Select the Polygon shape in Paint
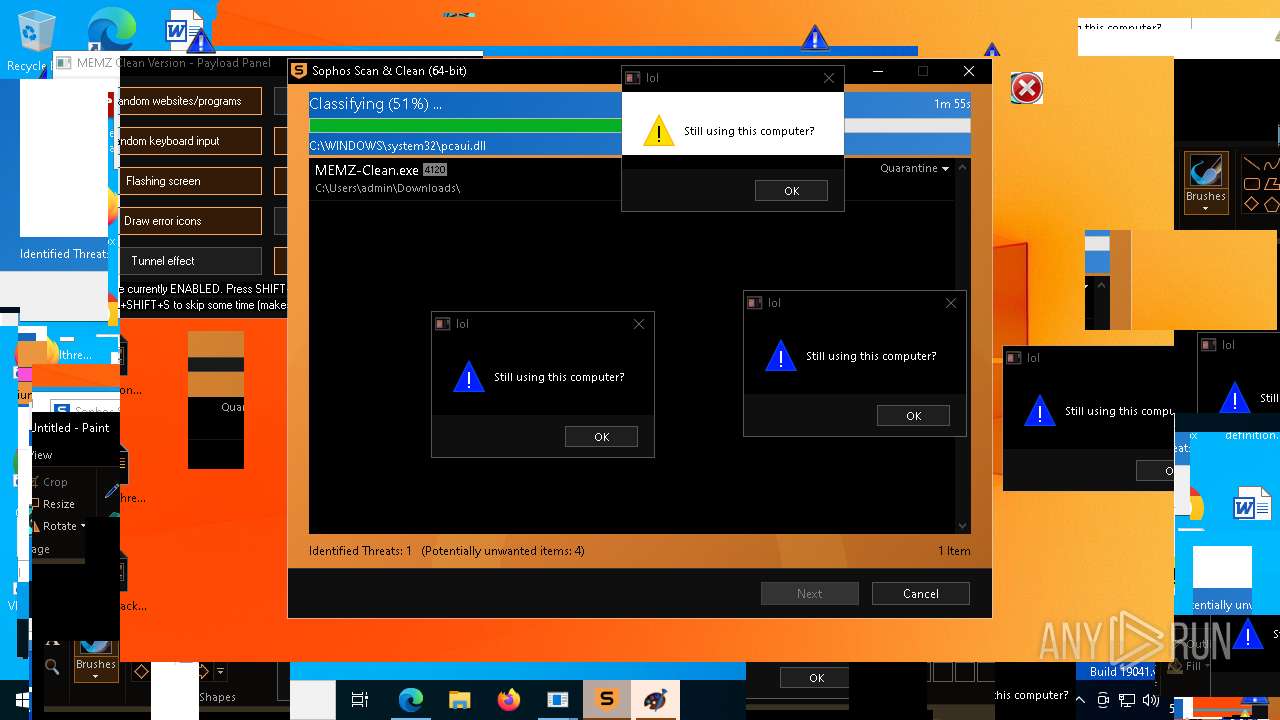The height and width of the screenshot is (720, 1280). coord(1271,184)
